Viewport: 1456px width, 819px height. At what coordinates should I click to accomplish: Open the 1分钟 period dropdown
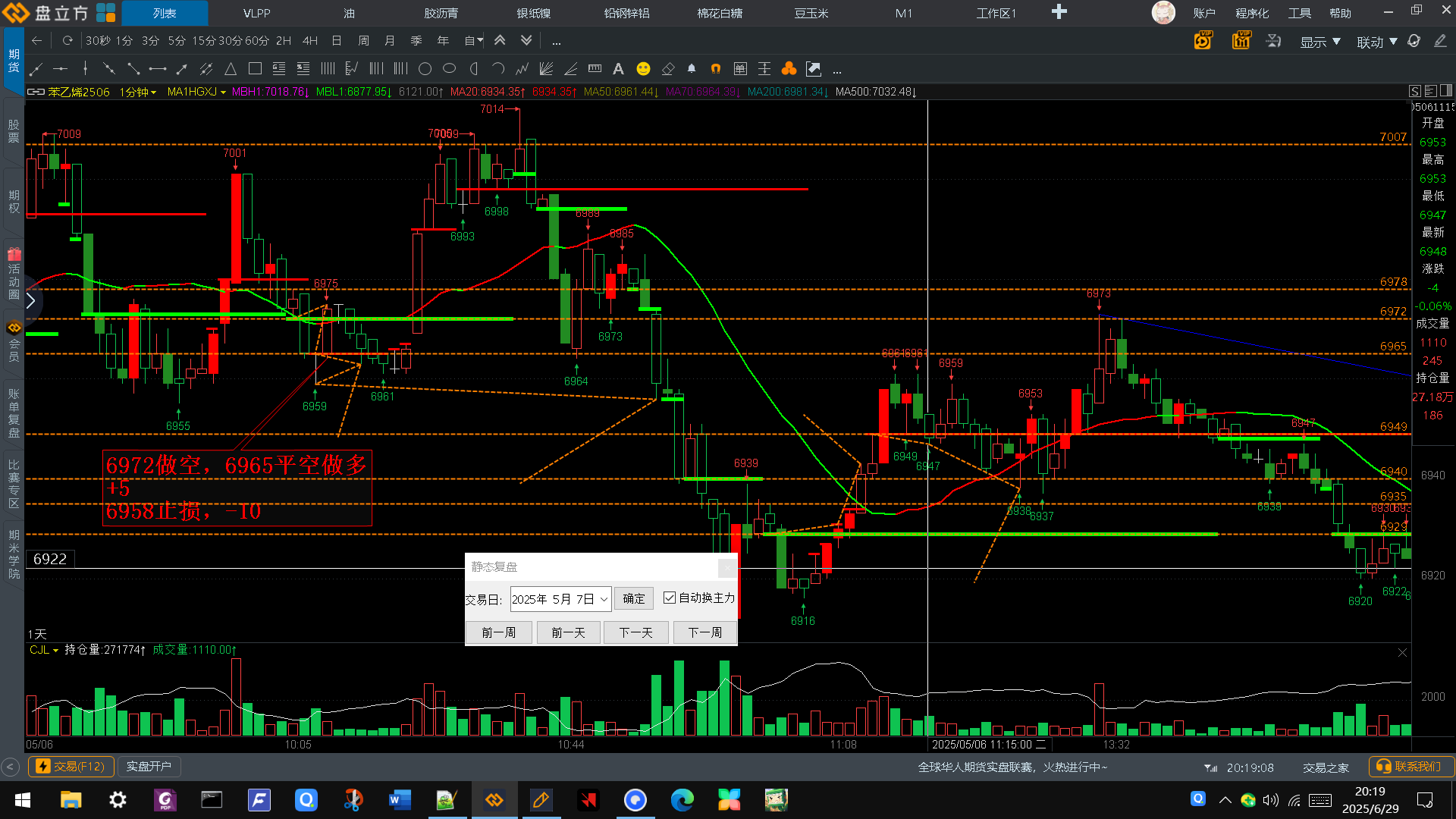(137, 92)
